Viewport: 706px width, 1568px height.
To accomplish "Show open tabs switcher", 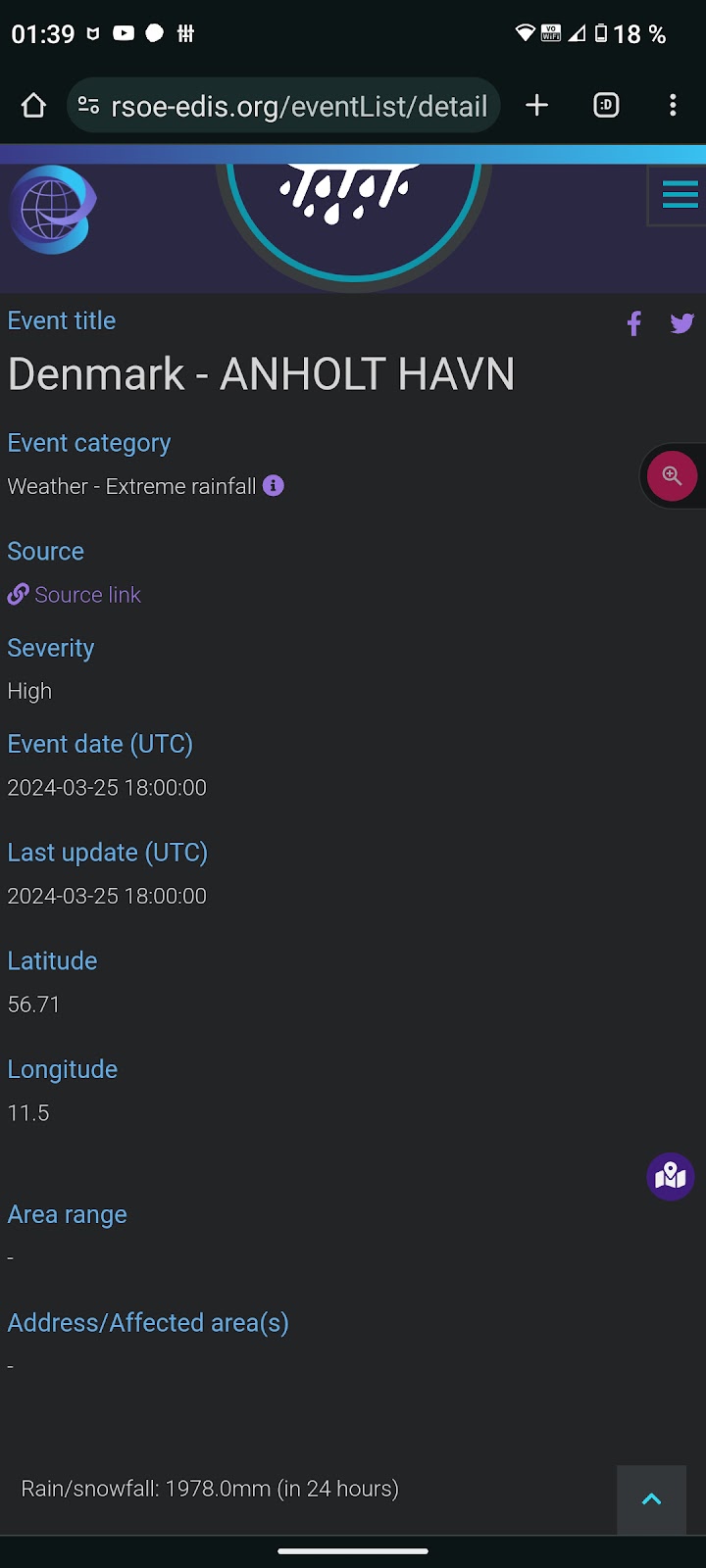I will (606, 106).
